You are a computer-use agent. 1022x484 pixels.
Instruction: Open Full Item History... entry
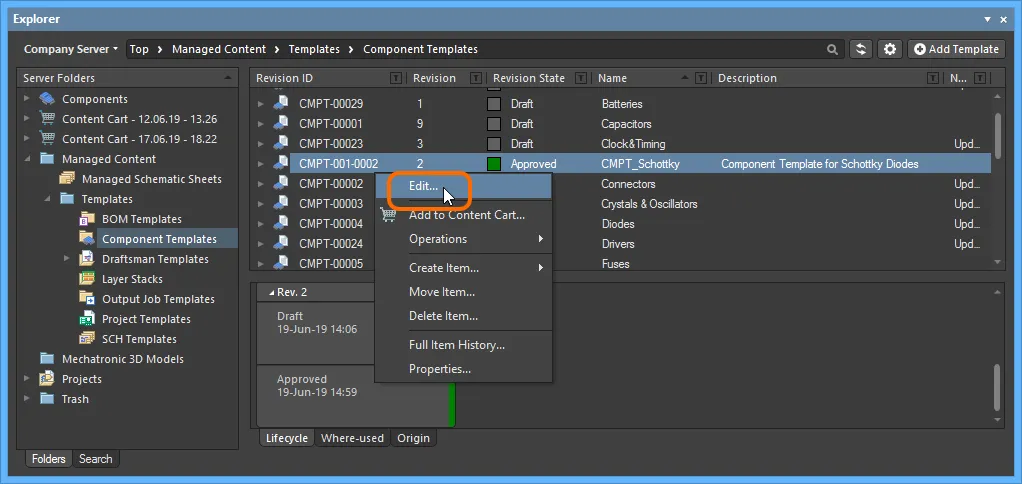coord(463,345)
